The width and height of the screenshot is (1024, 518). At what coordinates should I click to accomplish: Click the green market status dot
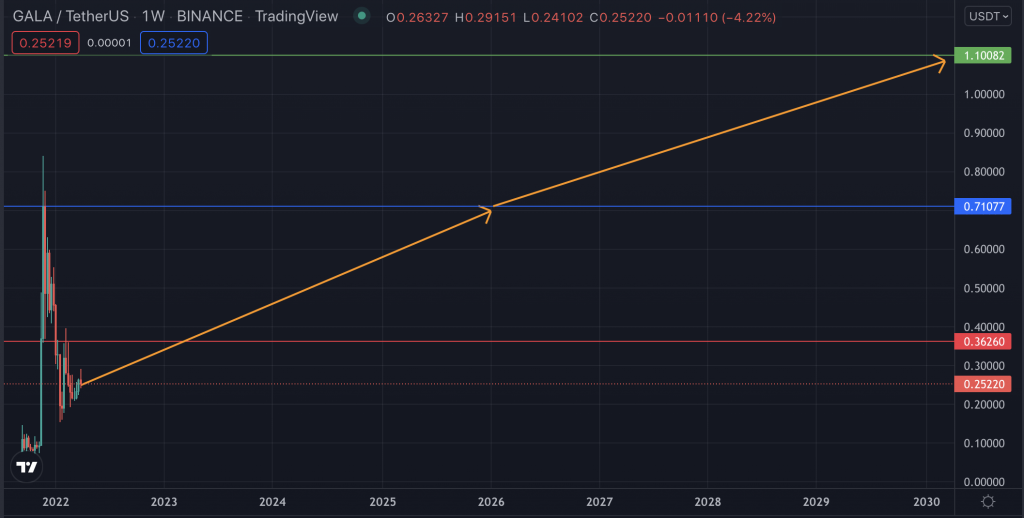[x=361, y=16]
